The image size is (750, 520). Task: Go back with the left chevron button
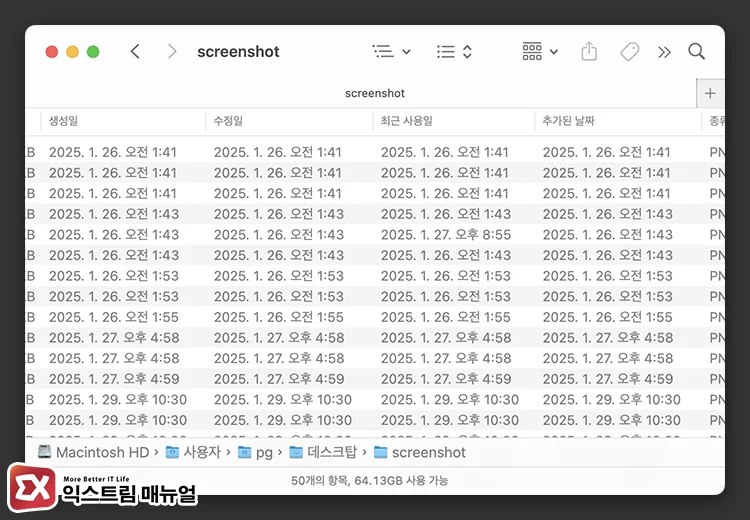(x=135, y=51)
